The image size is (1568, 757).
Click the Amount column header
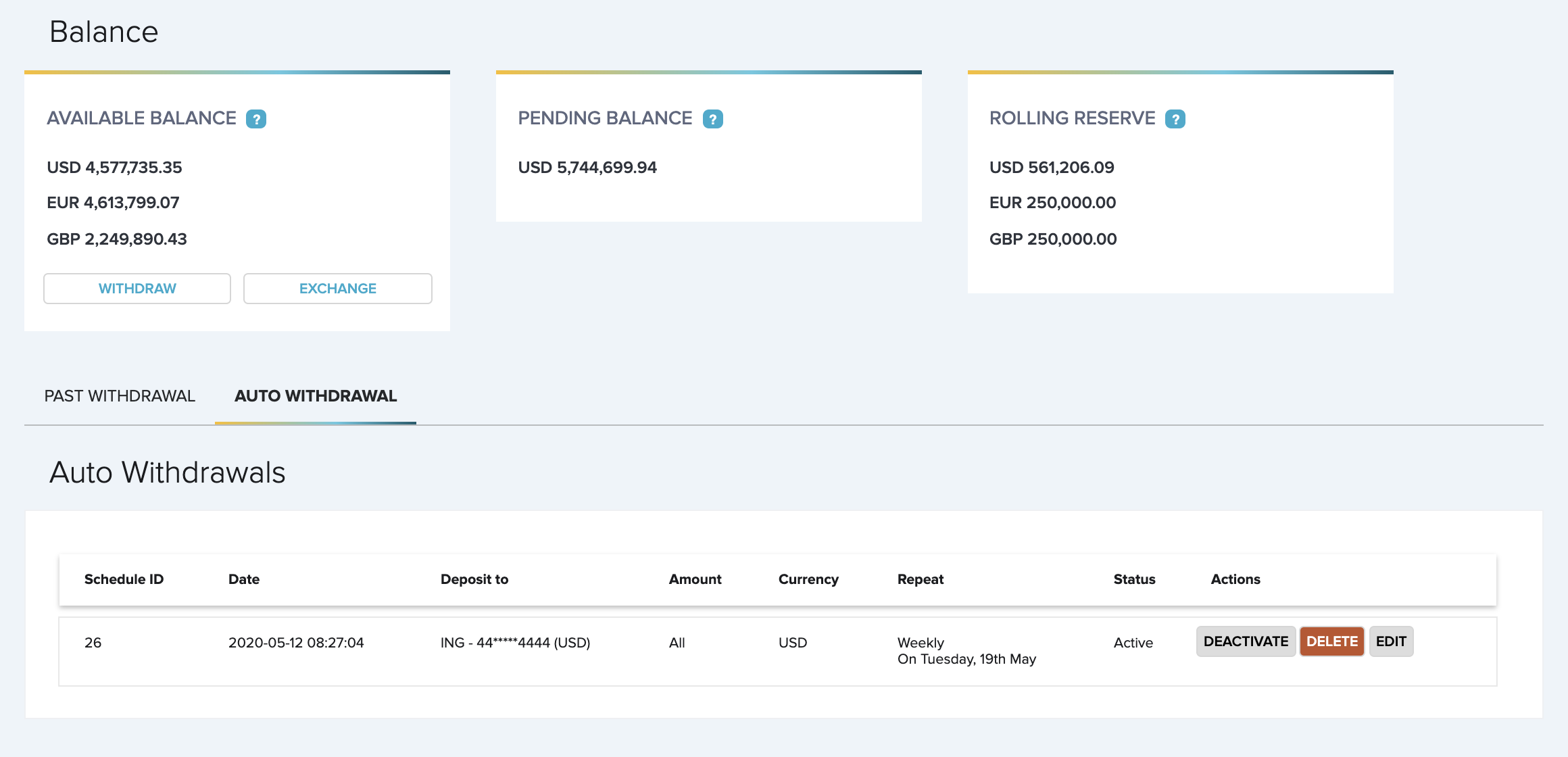tap(695, 579)
